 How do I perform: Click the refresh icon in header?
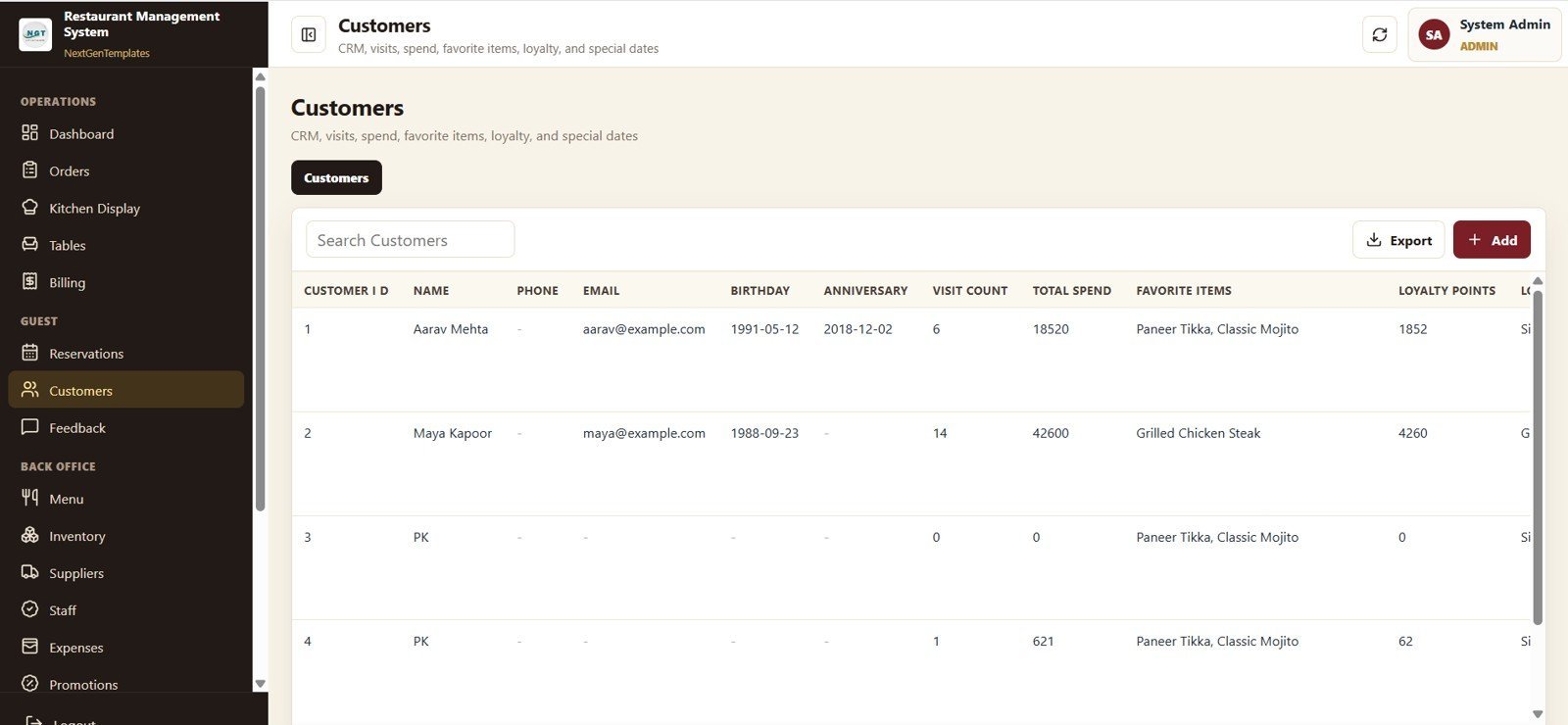tap(1380, 35)
